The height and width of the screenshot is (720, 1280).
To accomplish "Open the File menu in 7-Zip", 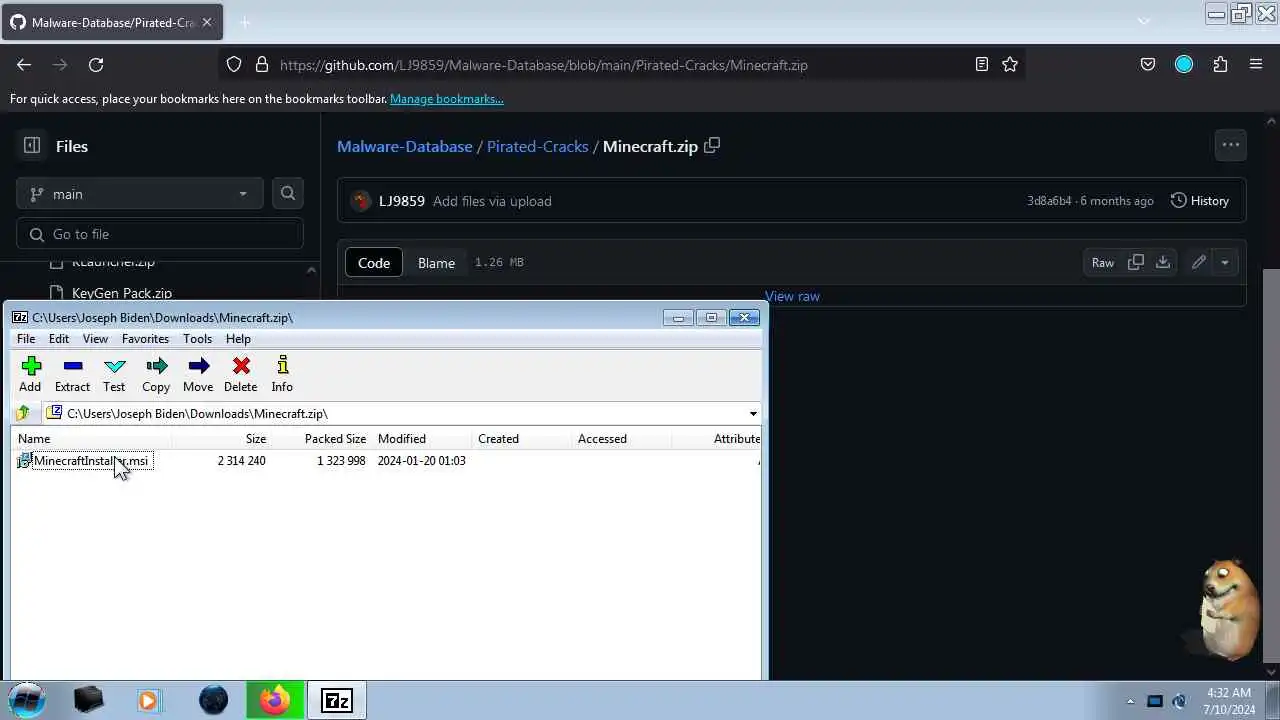I will pos(26,339).
